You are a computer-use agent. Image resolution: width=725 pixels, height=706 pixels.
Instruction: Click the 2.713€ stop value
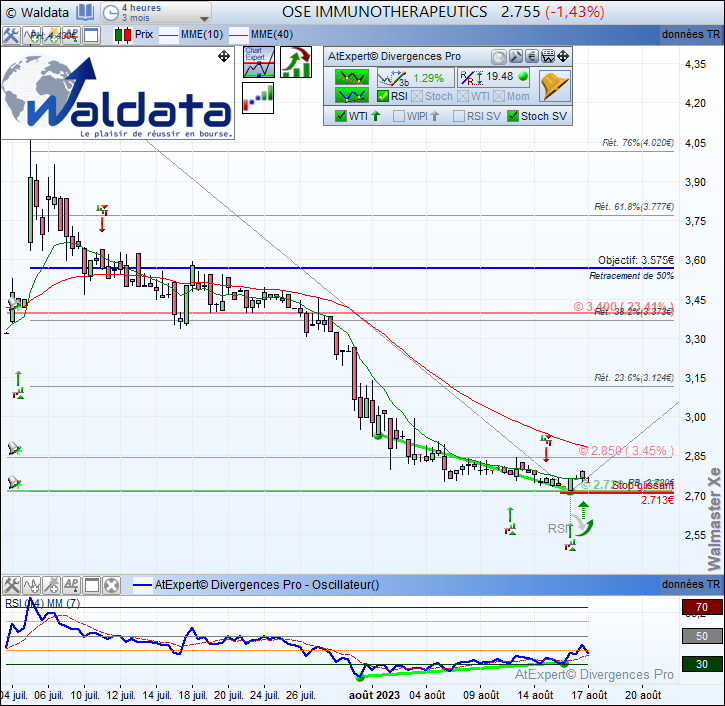coord(657,500)
